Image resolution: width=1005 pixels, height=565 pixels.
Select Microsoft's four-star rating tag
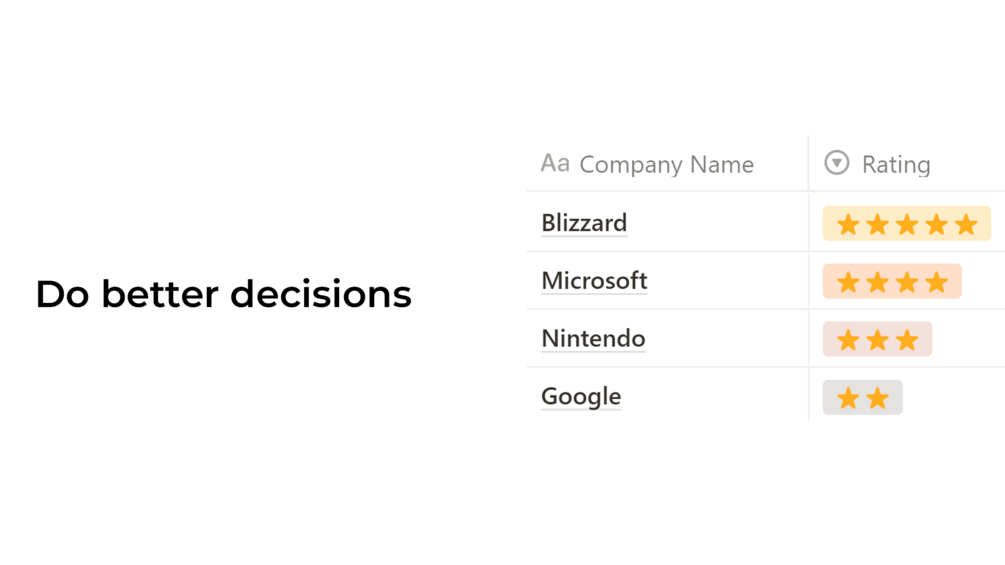892,281
